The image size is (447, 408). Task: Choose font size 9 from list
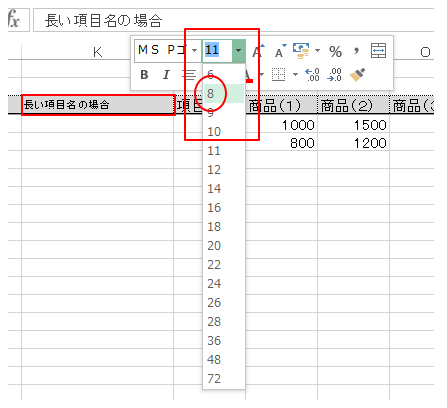point(224,112)
